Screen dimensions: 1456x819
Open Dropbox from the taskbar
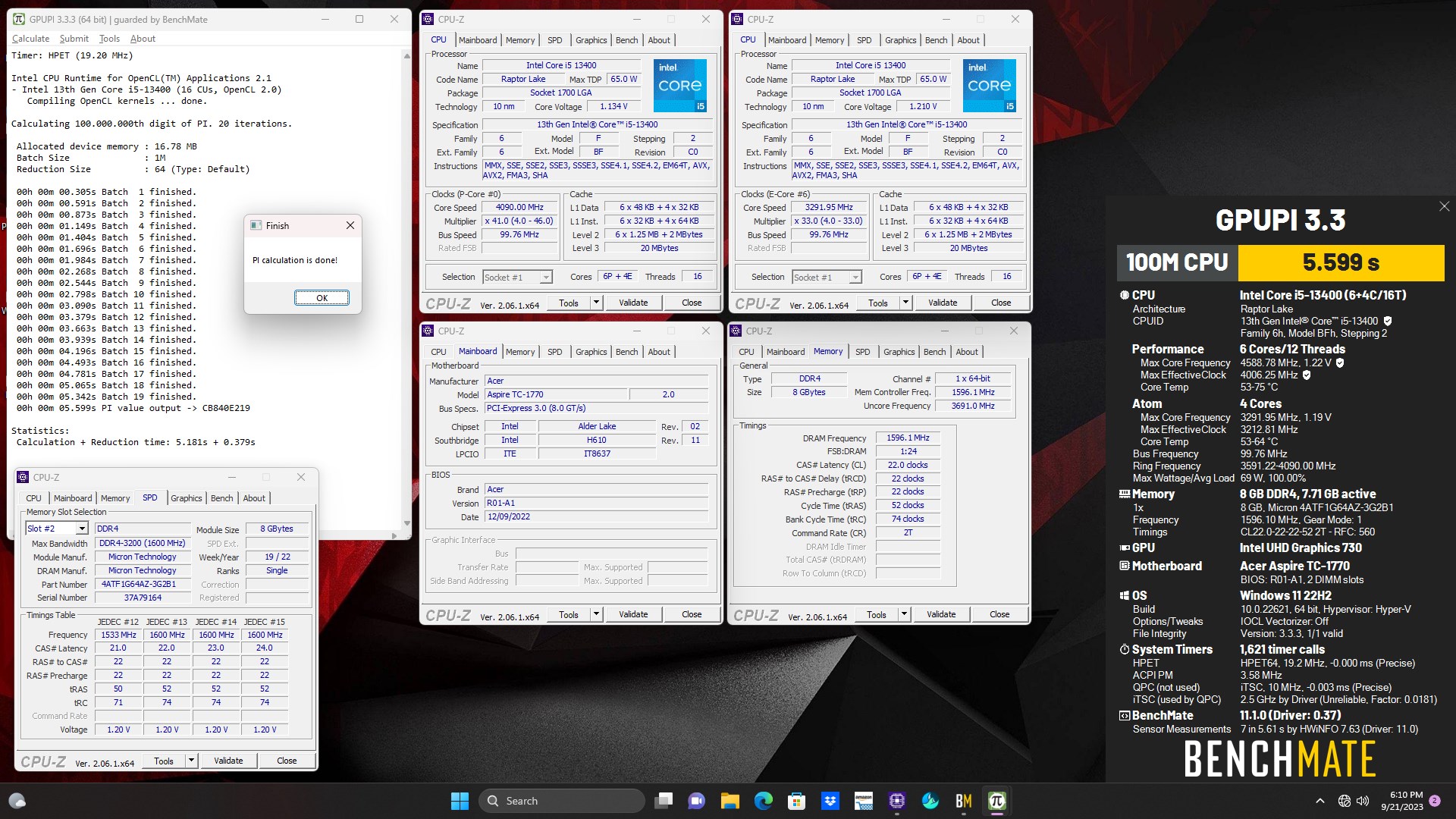coord(830,801)
